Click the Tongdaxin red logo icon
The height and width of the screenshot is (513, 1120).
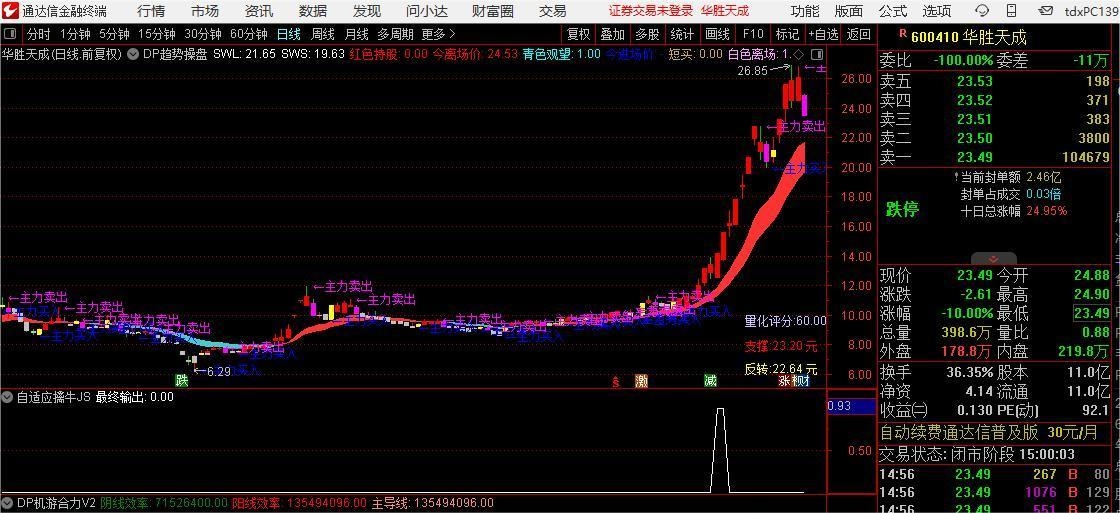point(10,11)
